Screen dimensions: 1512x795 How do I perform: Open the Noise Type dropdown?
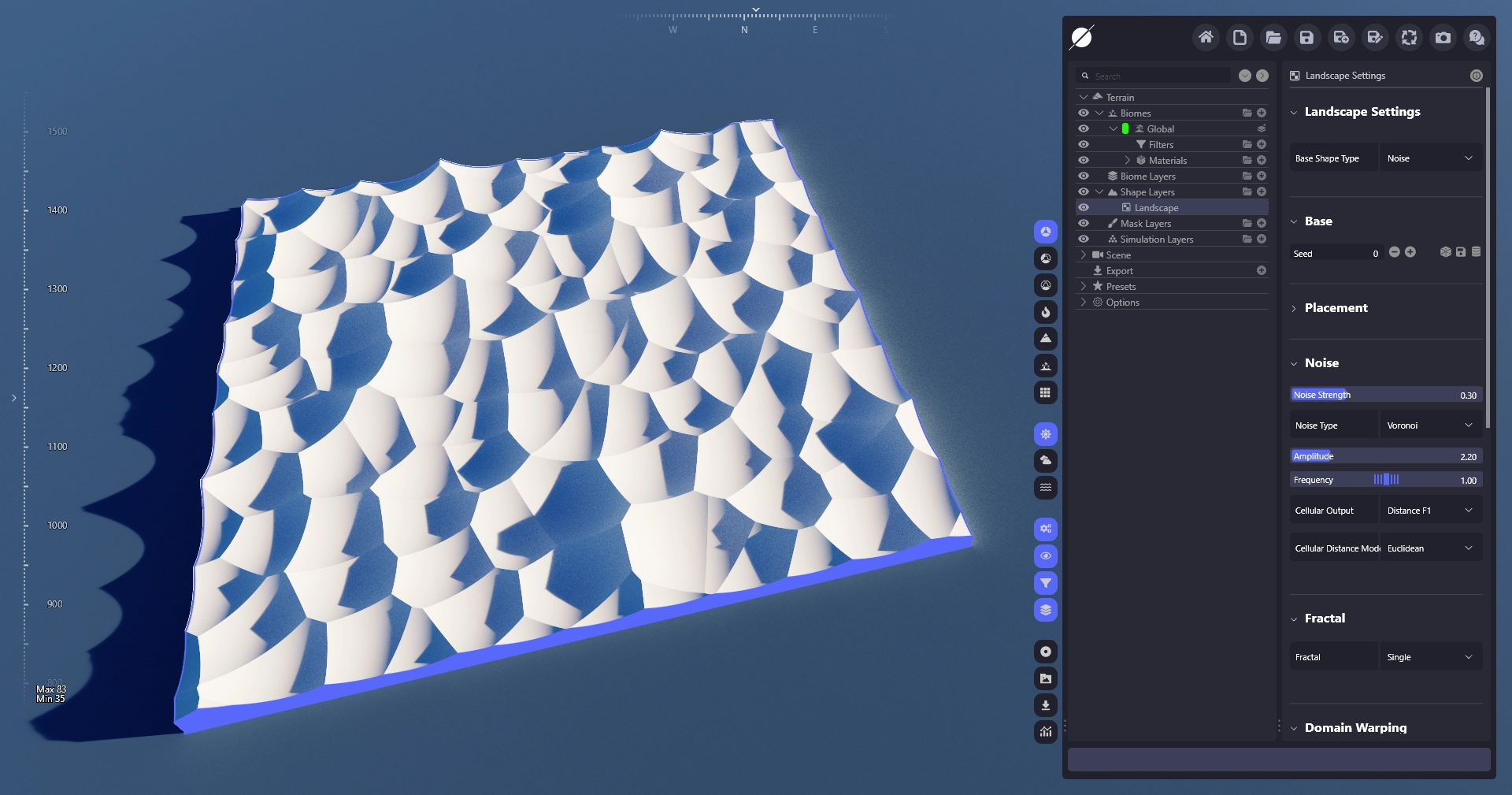[1429, 425]
